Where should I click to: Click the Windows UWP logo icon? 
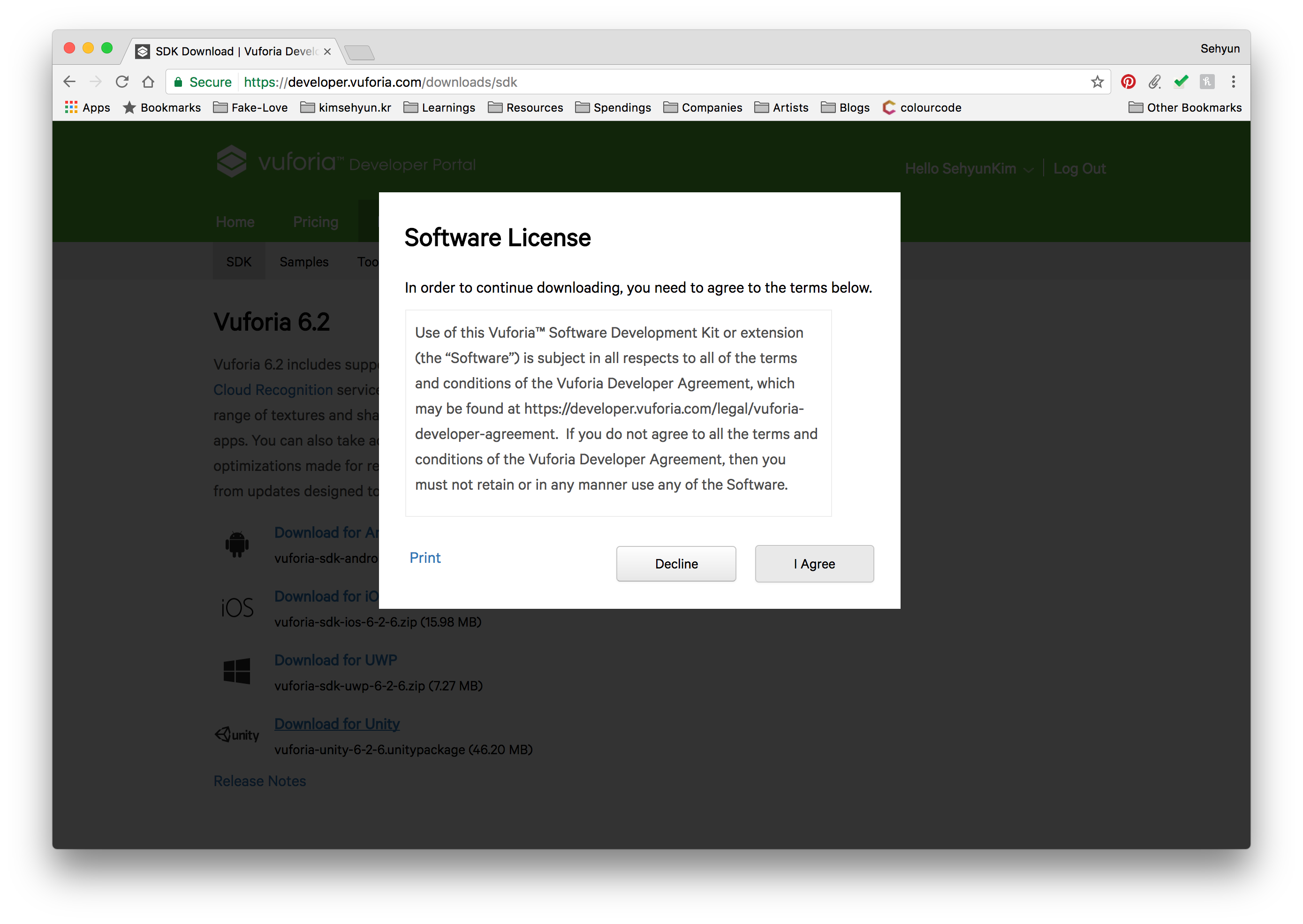click(237, 671)
